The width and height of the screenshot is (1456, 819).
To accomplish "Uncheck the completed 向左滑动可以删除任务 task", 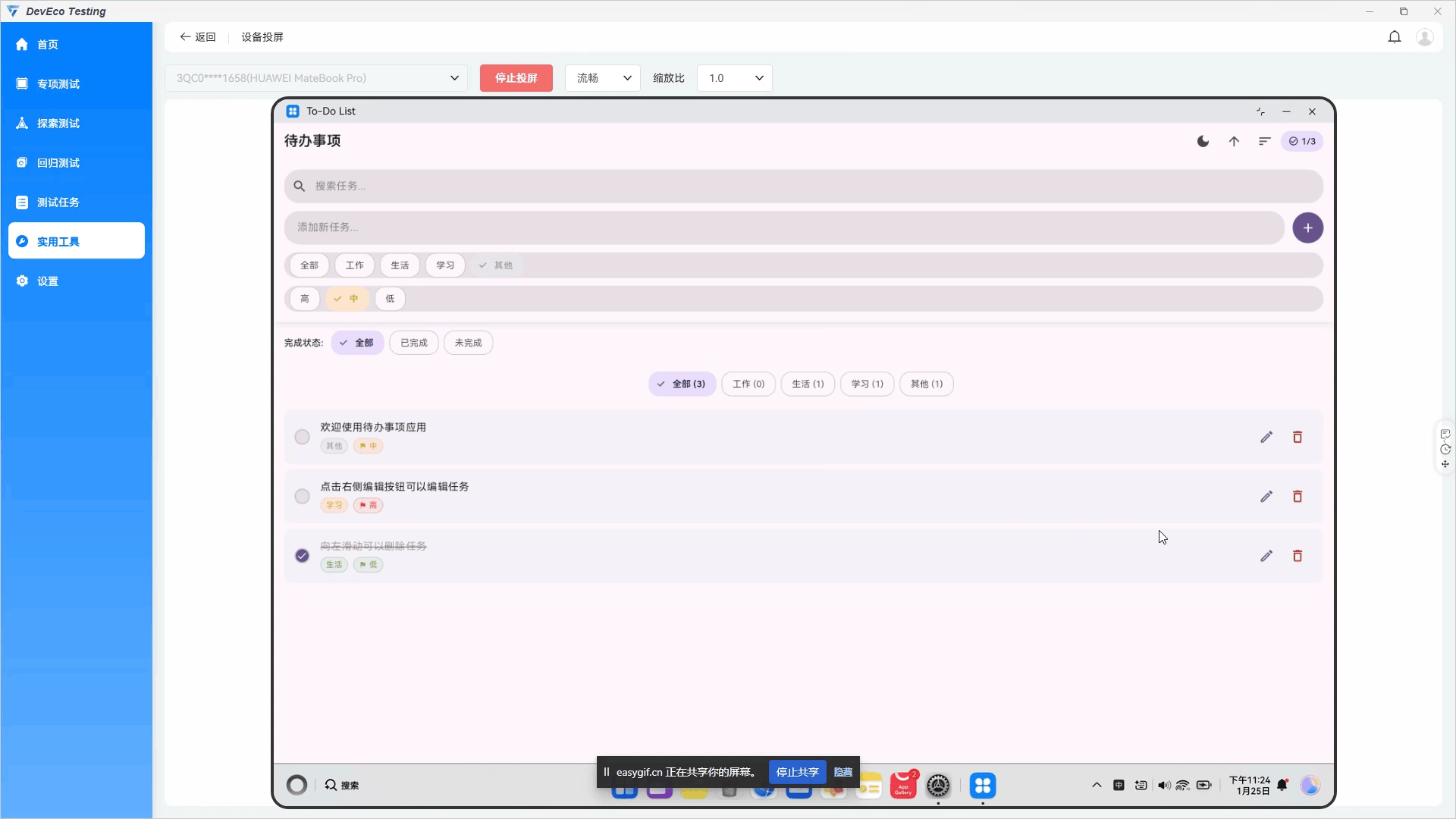I will coord(302,556).
